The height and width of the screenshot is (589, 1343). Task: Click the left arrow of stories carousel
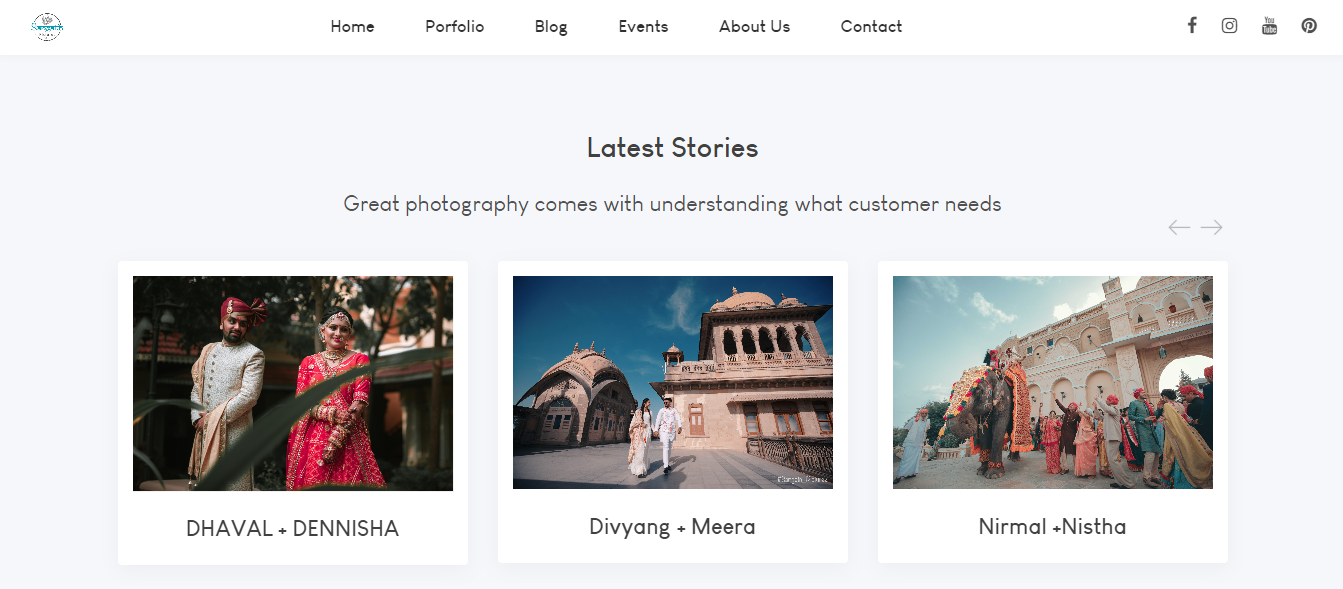click(x=1179, y=228)
